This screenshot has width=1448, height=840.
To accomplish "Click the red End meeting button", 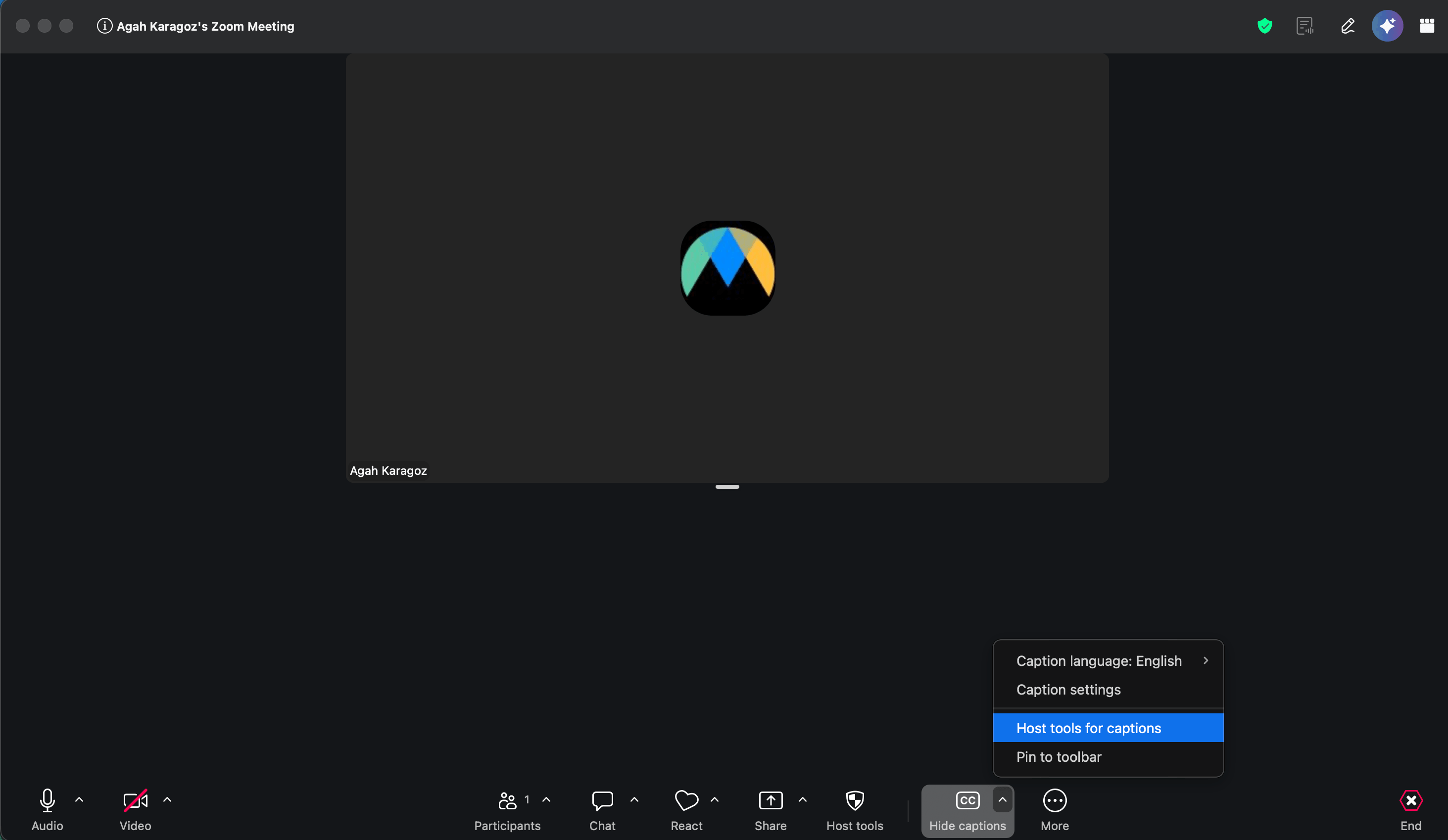I will point(1411,800).
